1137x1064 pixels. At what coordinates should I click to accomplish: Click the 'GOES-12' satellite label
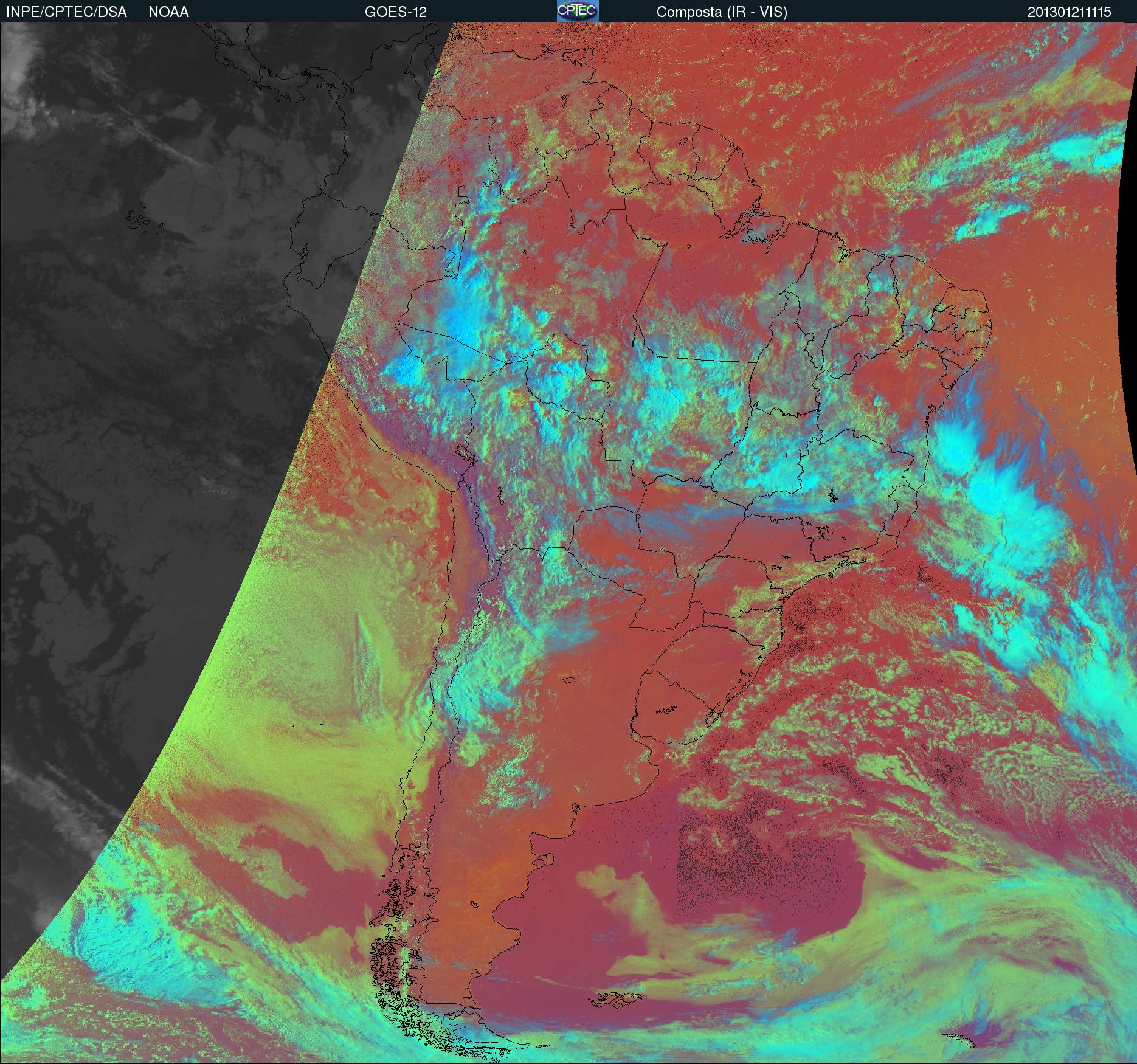pos(396,12)
